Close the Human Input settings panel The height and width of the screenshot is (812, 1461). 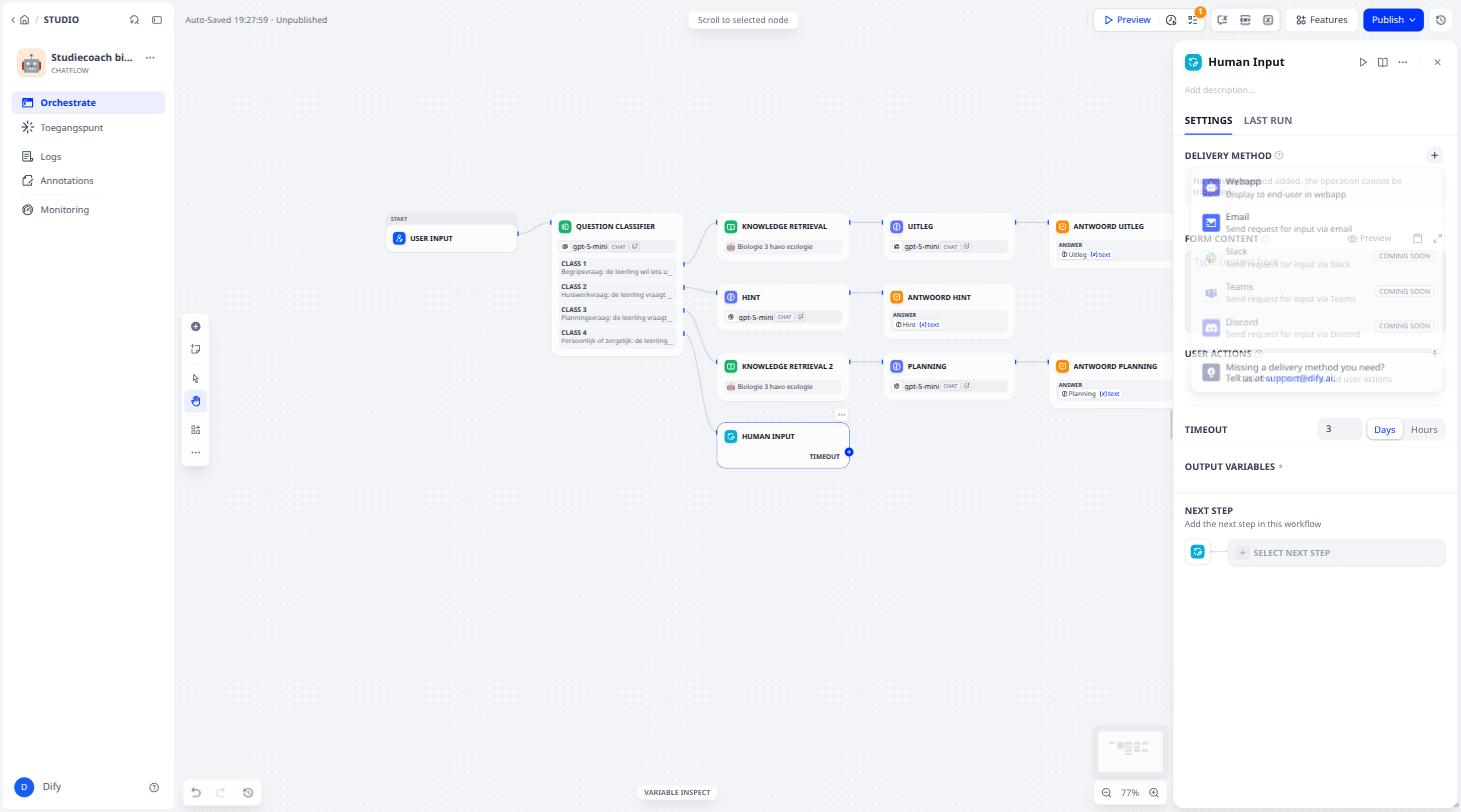(x=1438, y=62)
